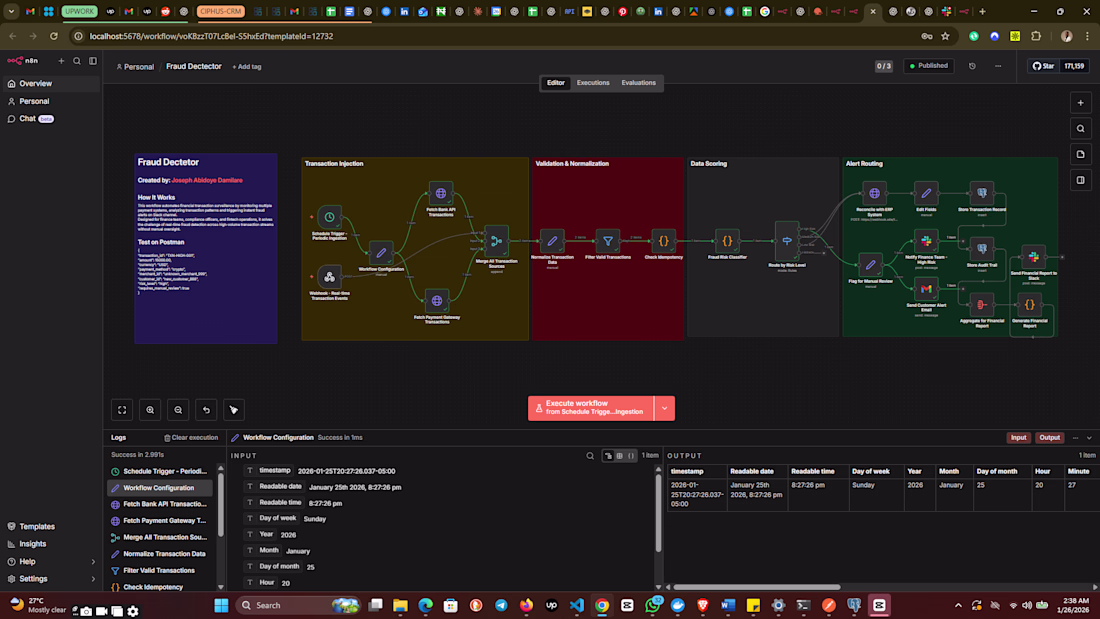1100x619 pixels.
Task: Toggle the Published workflow status
Action: coord(928,66)
